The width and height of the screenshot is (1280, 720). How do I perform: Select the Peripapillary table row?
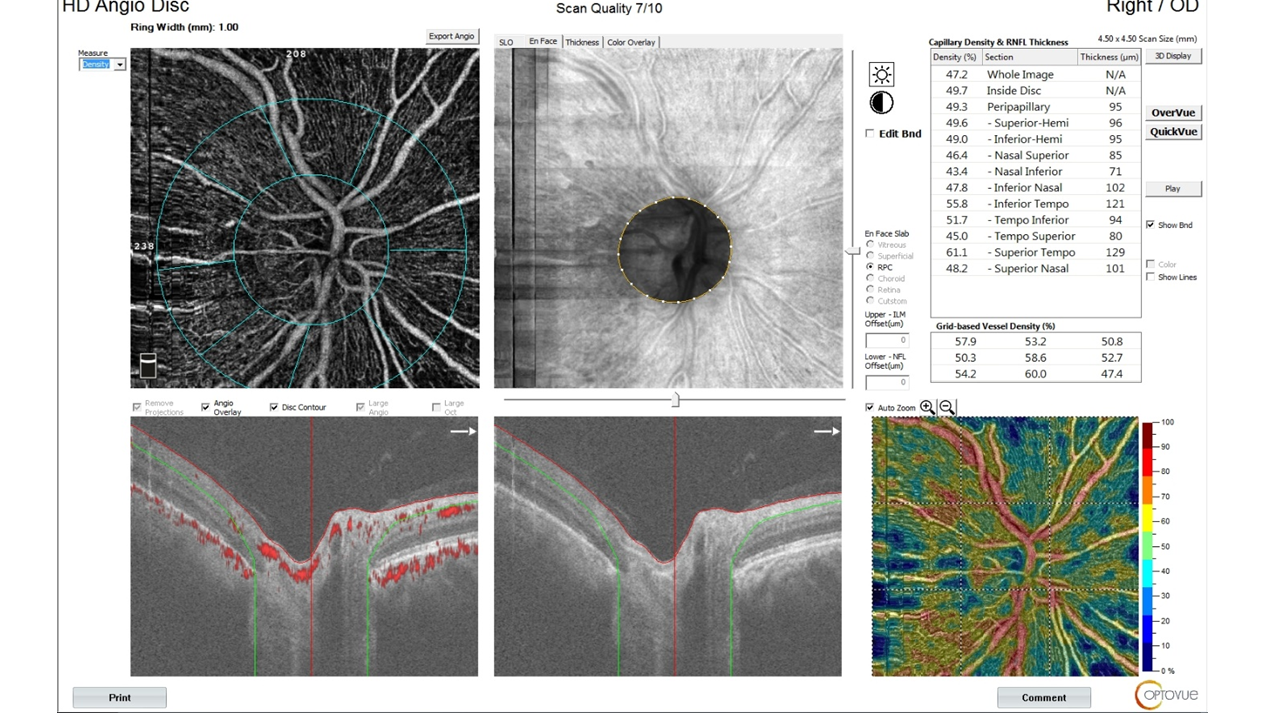click(1036, 106)
